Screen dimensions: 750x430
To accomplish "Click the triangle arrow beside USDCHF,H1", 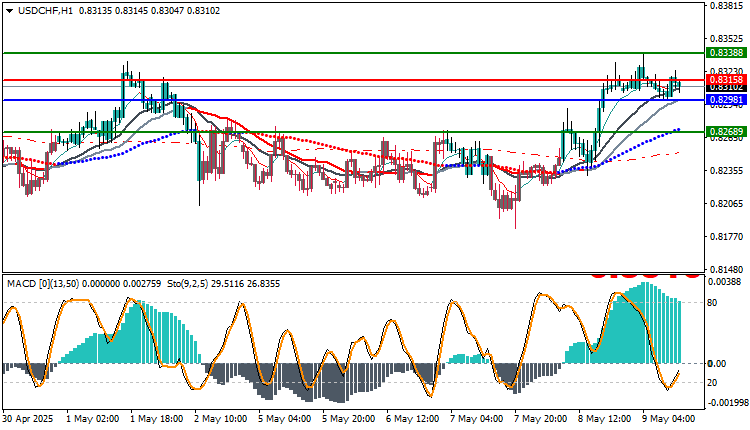I will pyautogui.click(x=10, y=11).
